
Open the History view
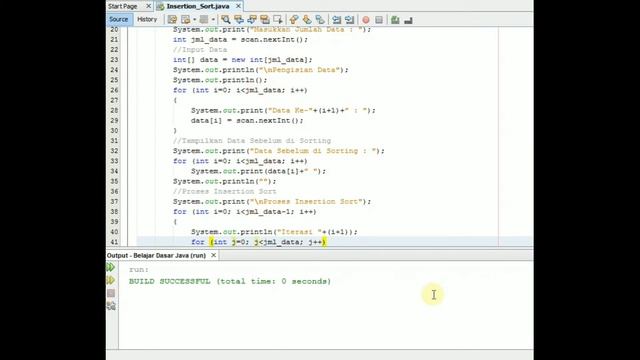(147, 19)
